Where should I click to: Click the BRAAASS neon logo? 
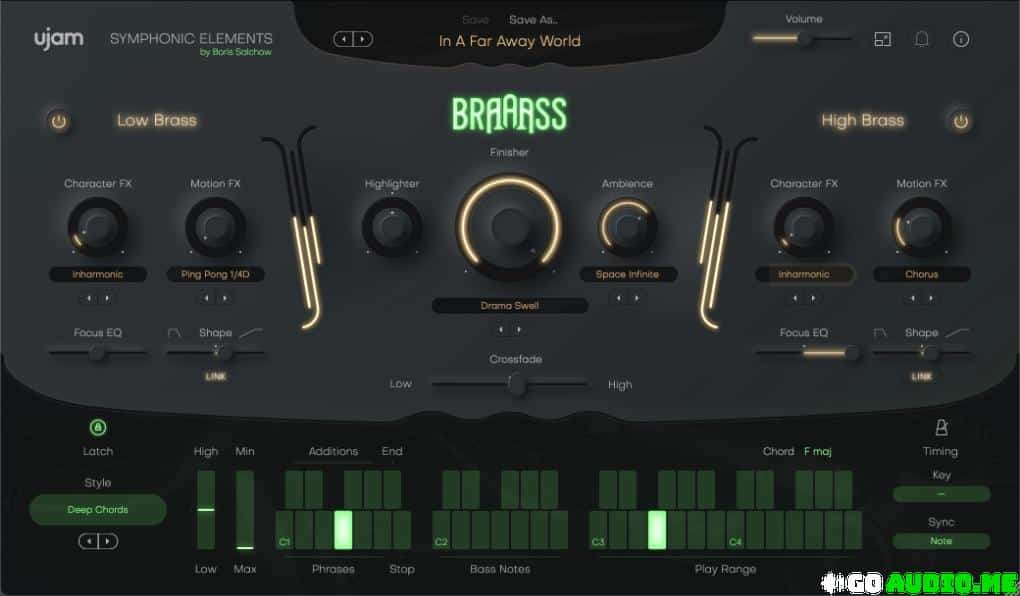(x=509, y=115)
